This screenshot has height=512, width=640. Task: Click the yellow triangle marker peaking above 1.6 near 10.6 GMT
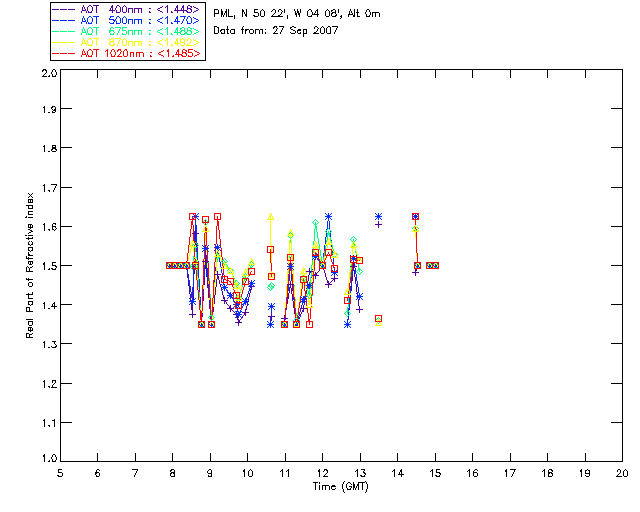tap(270, 217)
